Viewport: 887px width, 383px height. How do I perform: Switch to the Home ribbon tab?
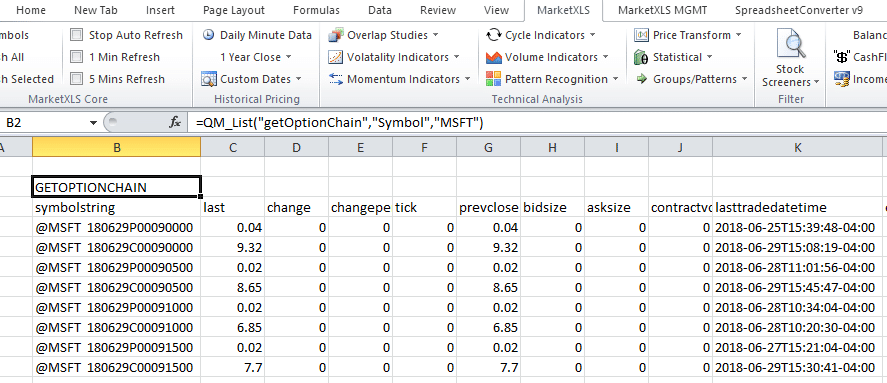click(32, 10)
